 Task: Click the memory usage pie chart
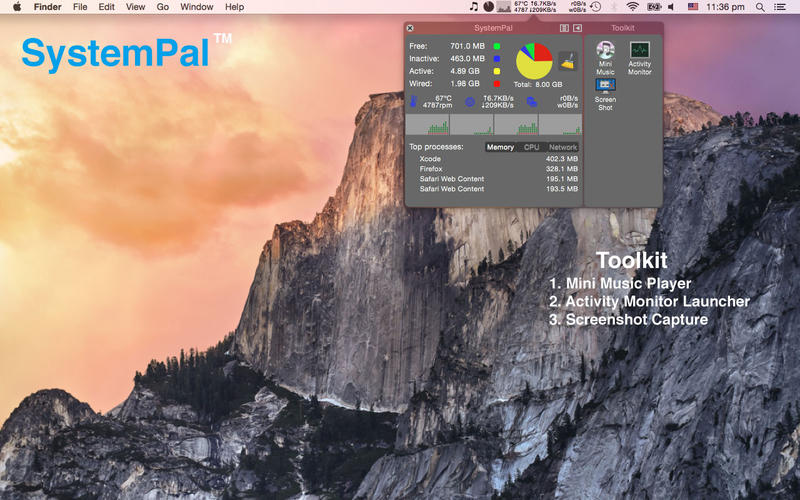coord(533,61)
